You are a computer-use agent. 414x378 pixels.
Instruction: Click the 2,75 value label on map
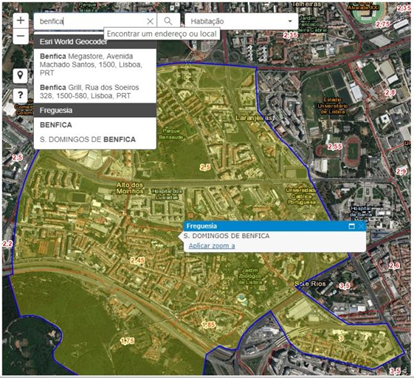click(382, 24)
